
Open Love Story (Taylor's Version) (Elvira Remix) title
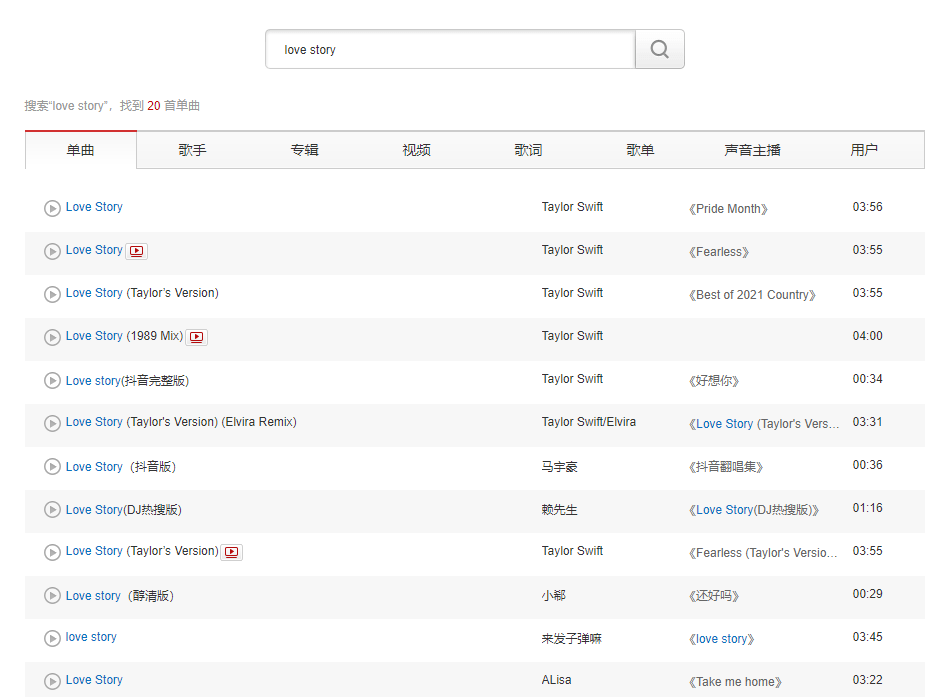(x=181, y=422)
